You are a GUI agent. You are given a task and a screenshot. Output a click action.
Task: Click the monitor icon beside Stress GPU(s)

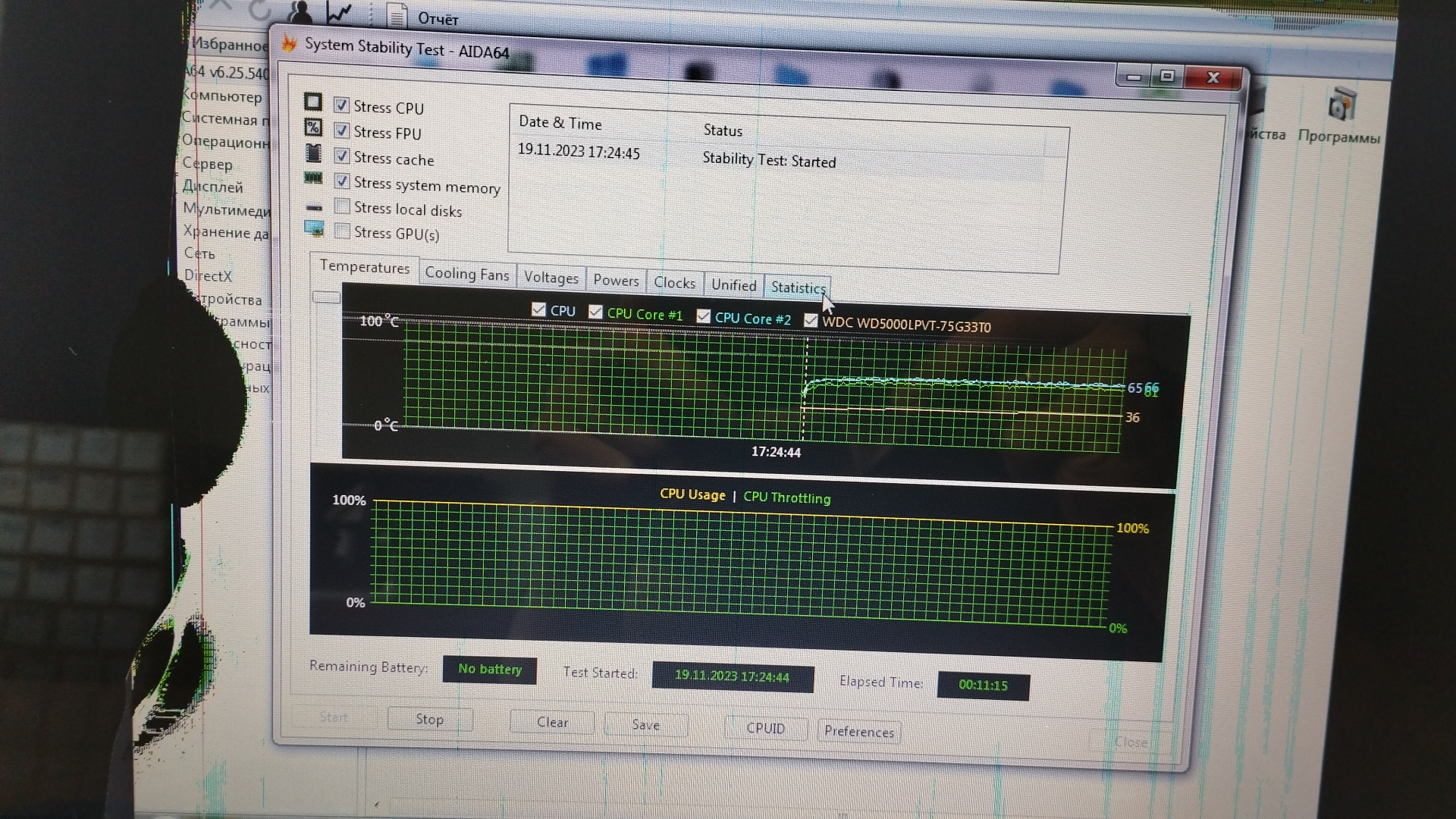coord(314,227)
